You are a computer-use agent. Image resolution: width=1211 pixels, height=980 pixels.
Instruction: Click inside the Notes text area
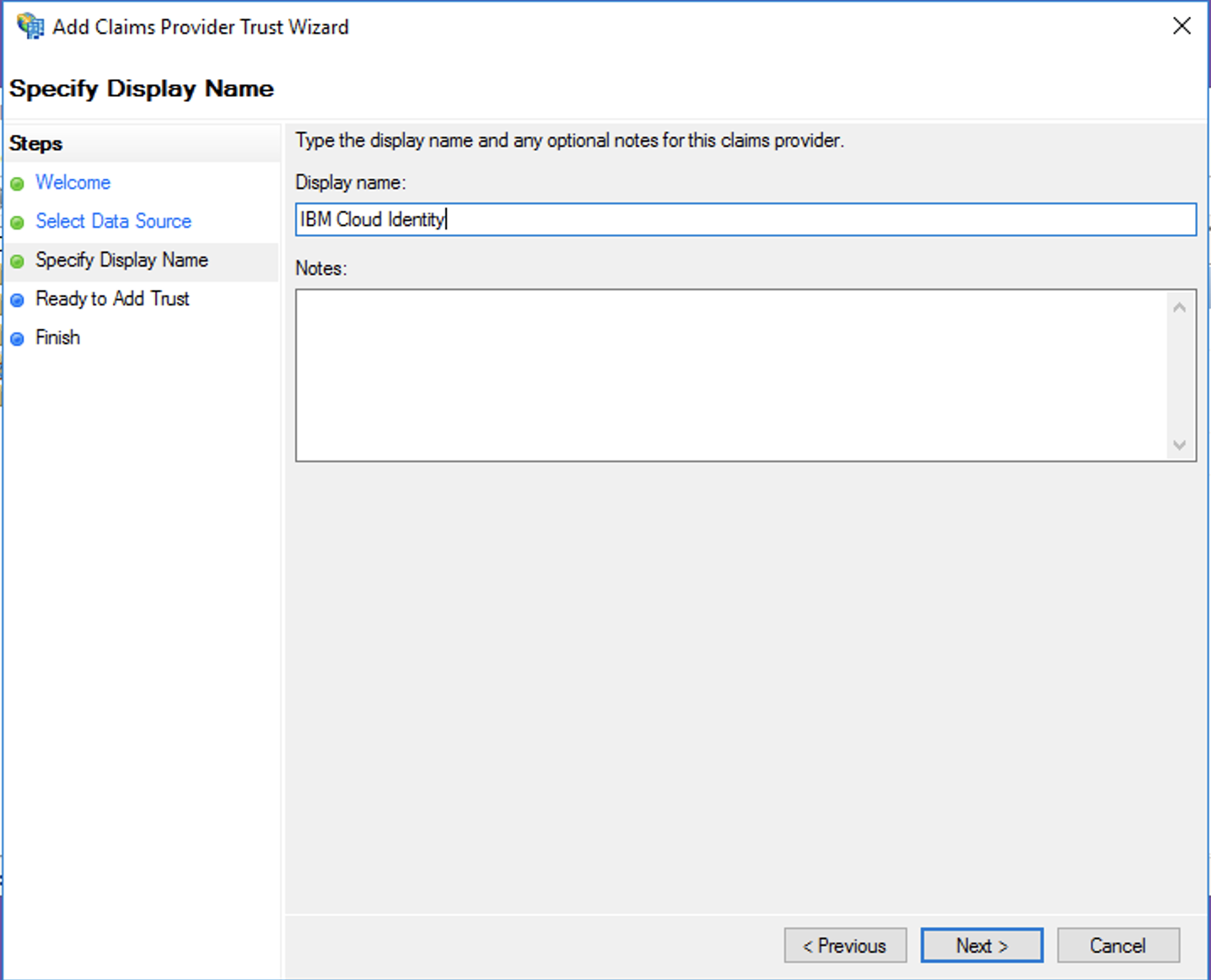730,375
